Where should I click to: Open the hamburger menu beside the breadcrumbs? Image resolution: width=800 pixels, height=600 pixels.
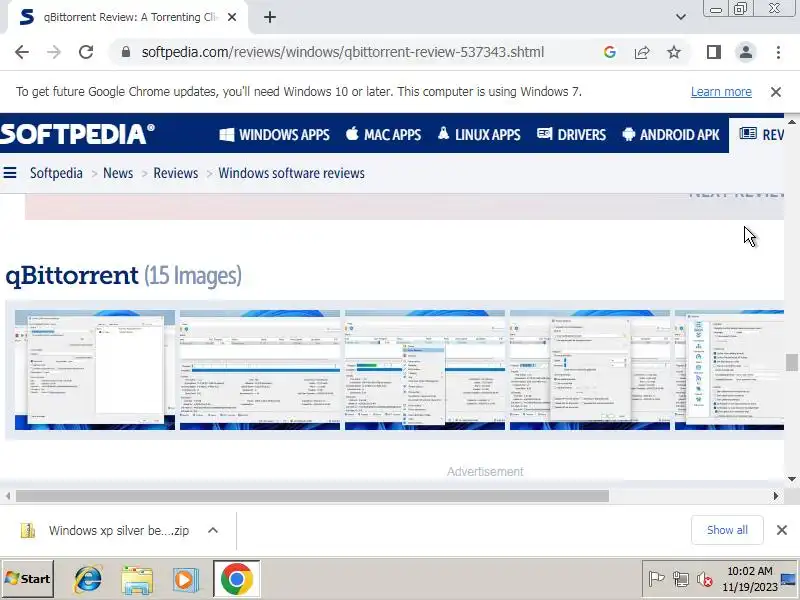click(x=10, y=173)
